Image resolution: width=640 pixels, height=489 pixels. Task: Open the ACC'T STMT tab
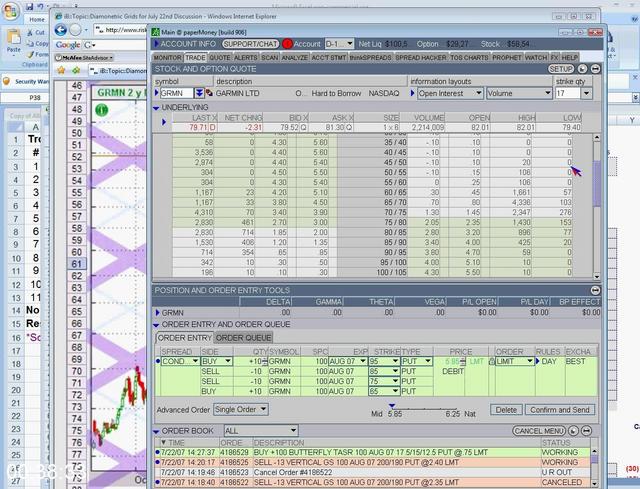[329, 58]
